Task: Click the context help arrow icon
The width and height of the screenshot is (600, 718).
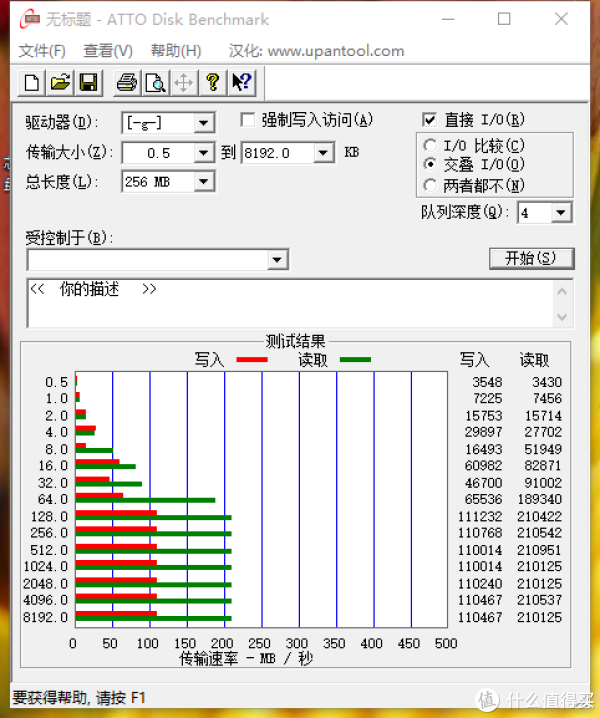Action: click(x=241, y=83)
